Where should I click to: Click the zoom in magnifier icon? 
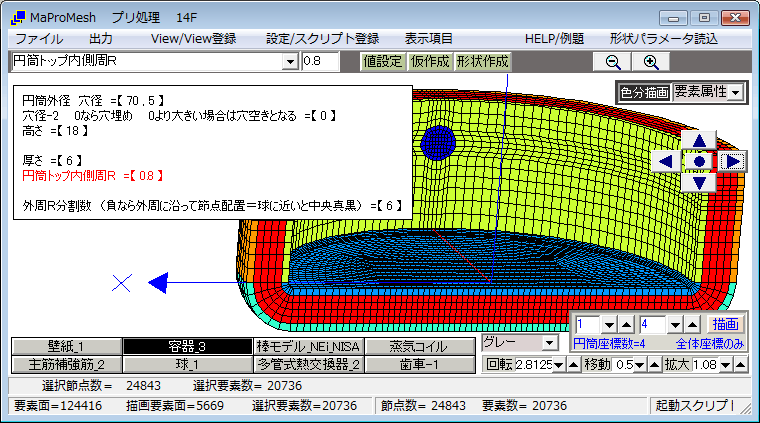point(650,61)
